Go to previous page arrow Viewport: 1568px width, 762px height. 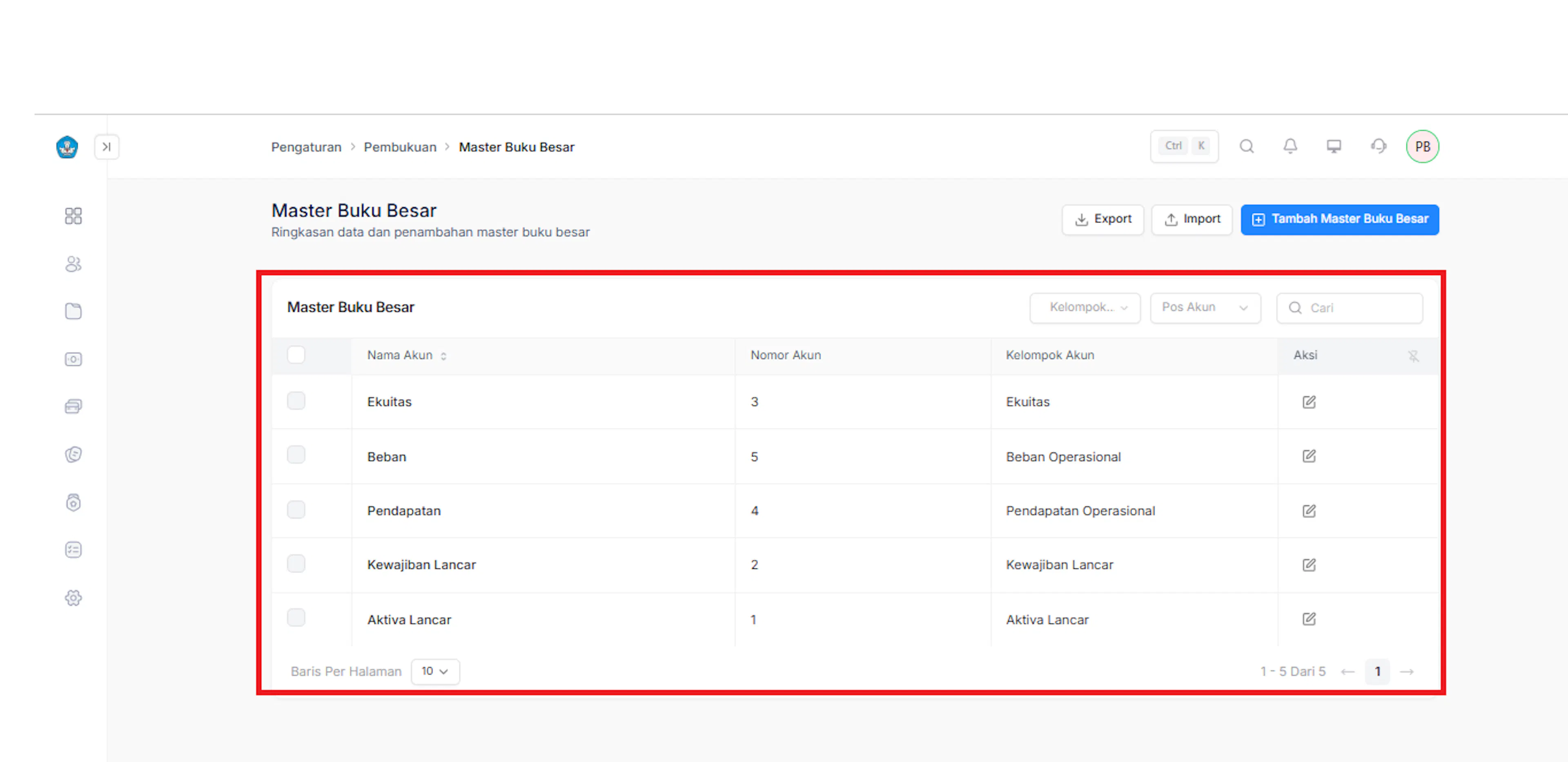[x=1347, y=671]
